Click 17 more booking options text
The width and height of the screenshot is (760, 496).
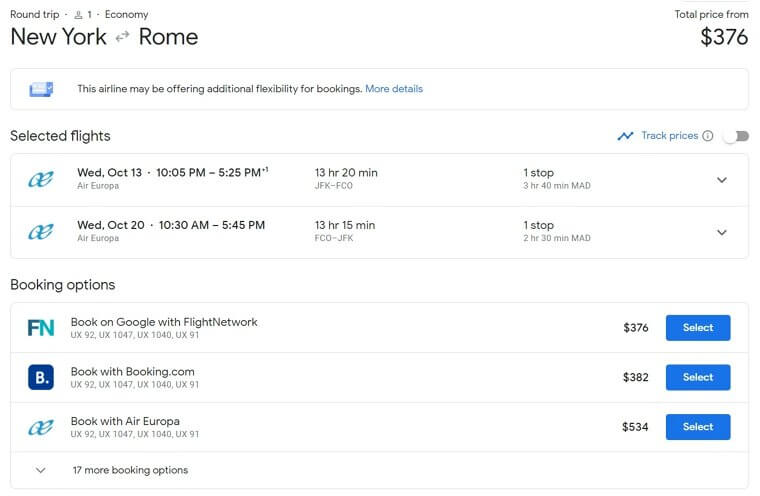[x=130, y=470]
